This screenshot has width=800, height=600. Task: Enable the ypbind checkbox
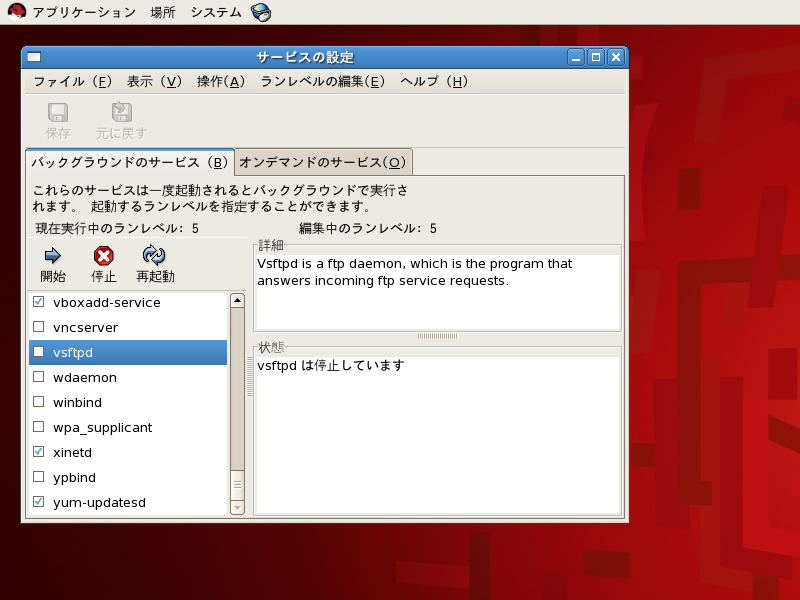38,477
